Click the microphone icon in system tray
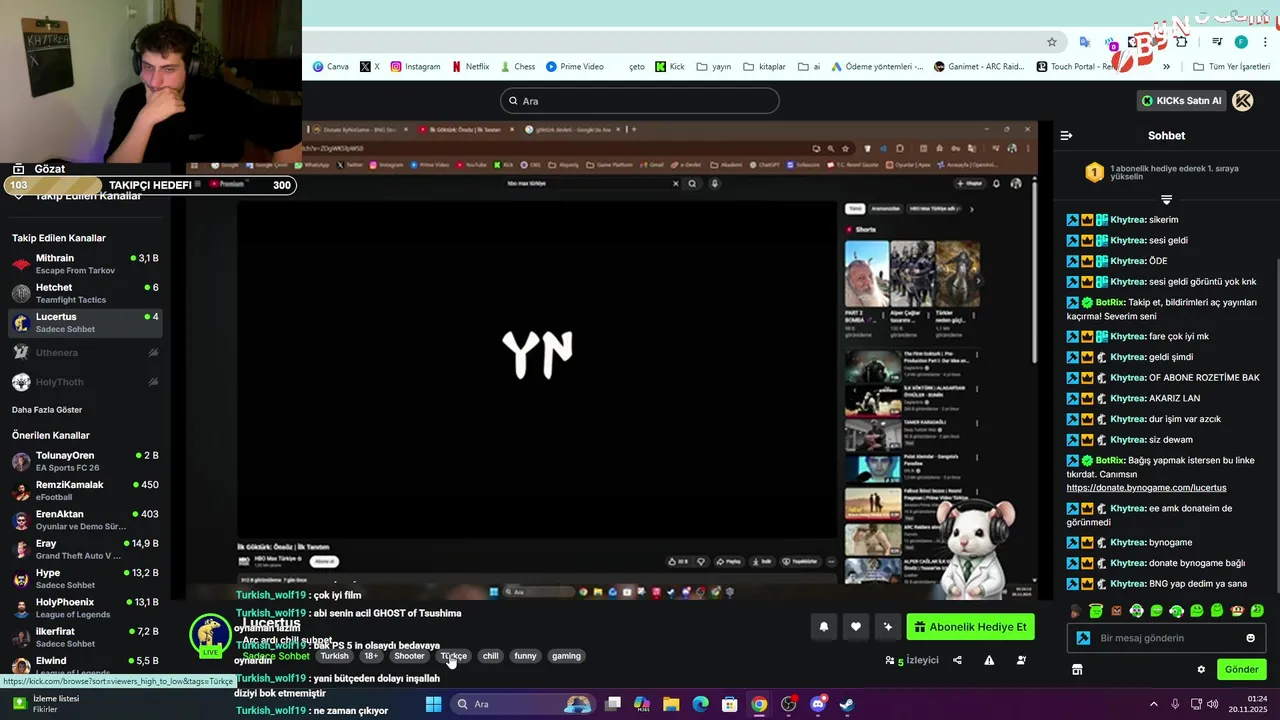This screenshot has height=720, width=1280. [1175, 704]
